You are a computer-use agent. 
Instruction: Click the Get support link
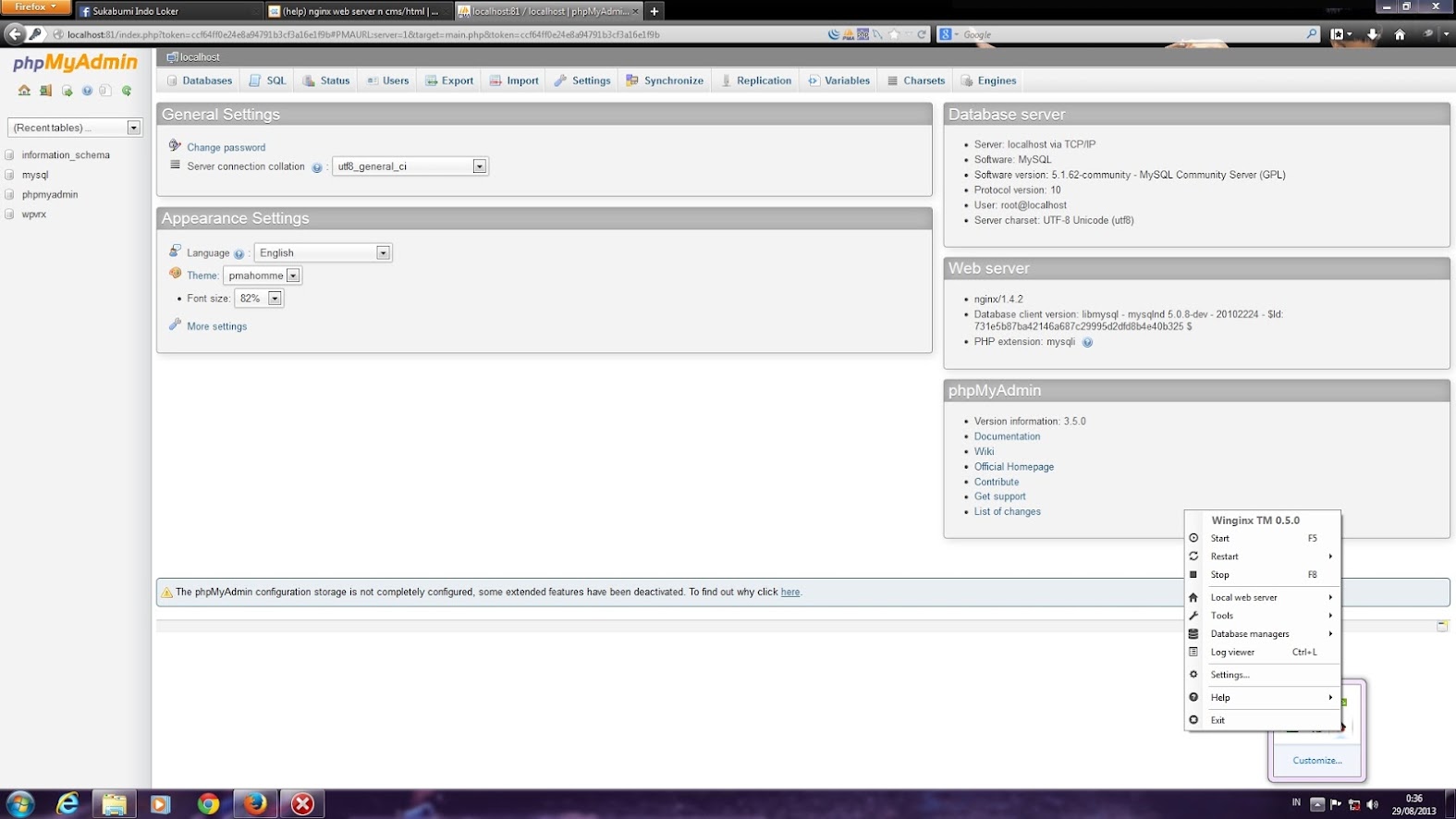click(999, 496)
